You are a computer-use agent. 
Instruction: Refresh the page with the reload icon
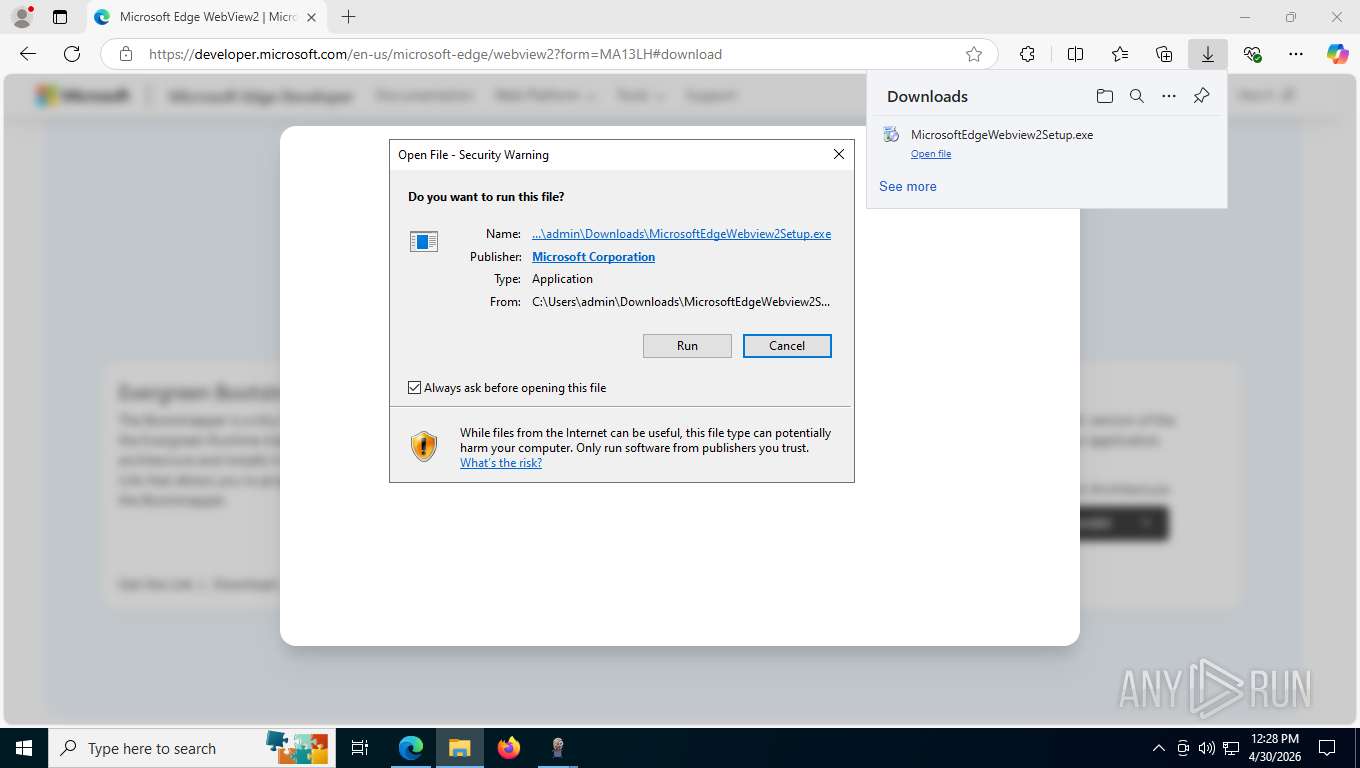coord(72,54)
